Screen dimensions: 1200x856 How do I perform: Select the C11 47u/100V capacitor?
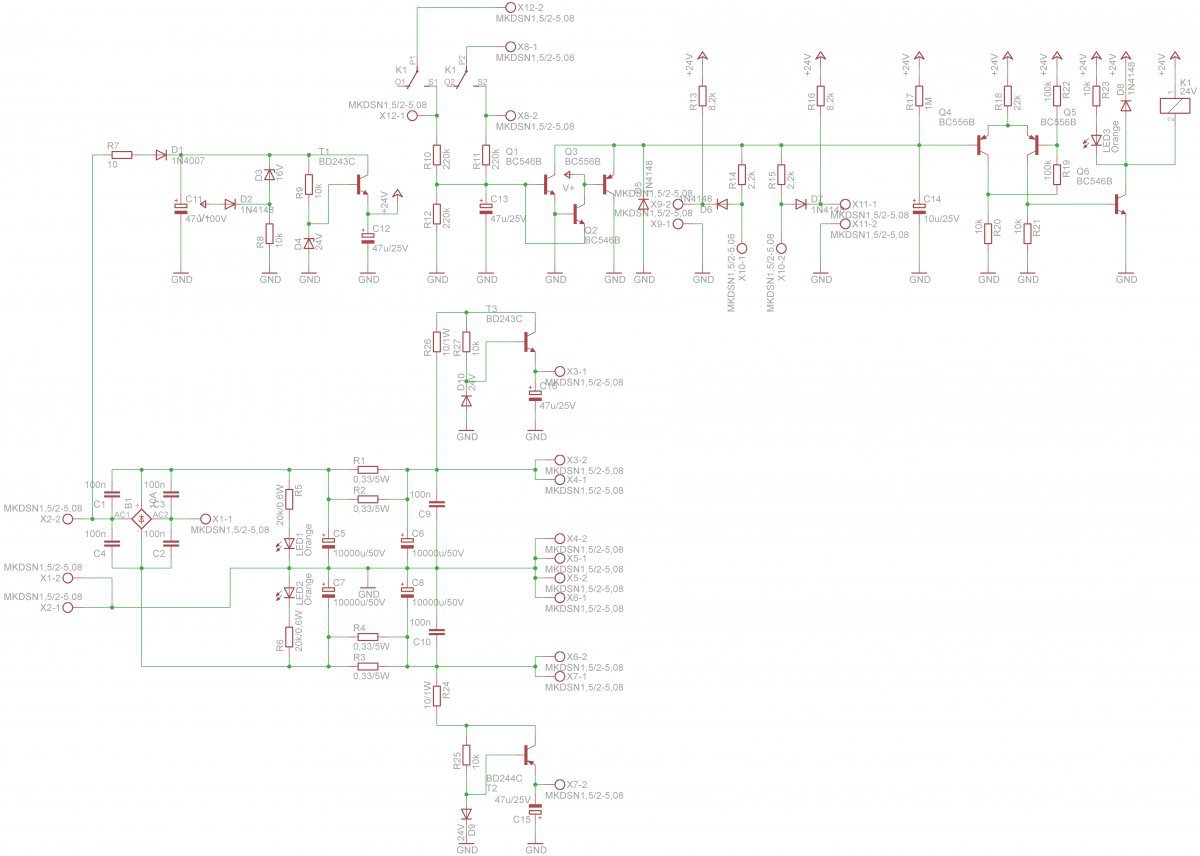pos(181,210)
